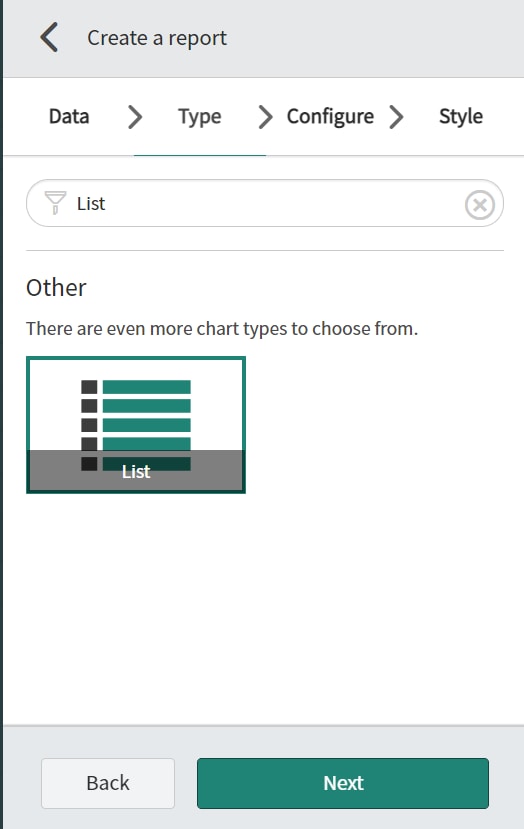
Task: Click the chevron between Data and Type
Action: click(135, 116)
